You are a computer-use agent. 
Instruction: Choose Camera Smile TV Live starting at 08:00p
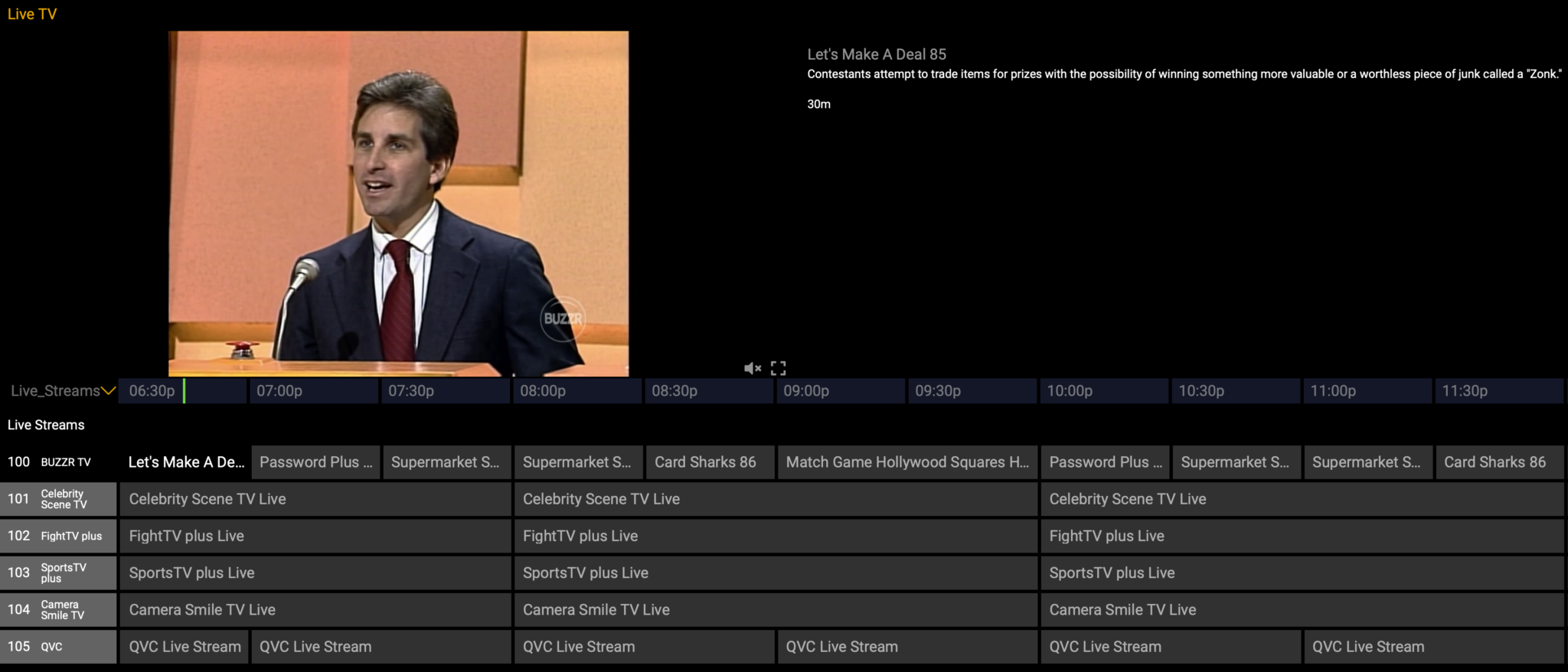[x=776, y=610]
